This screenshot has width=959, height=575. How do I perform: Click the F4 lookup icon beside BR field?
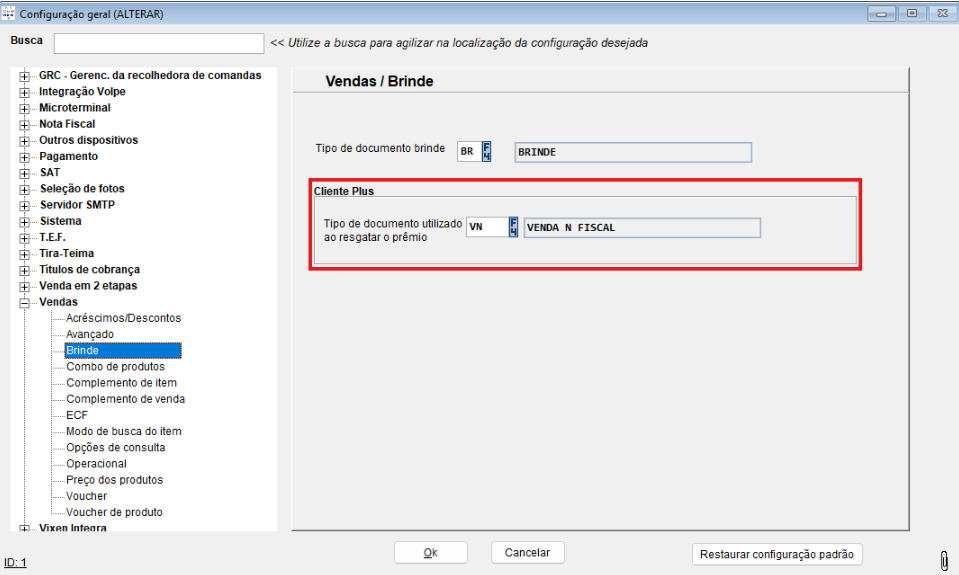pyautogui.click(x=487, y=151)
